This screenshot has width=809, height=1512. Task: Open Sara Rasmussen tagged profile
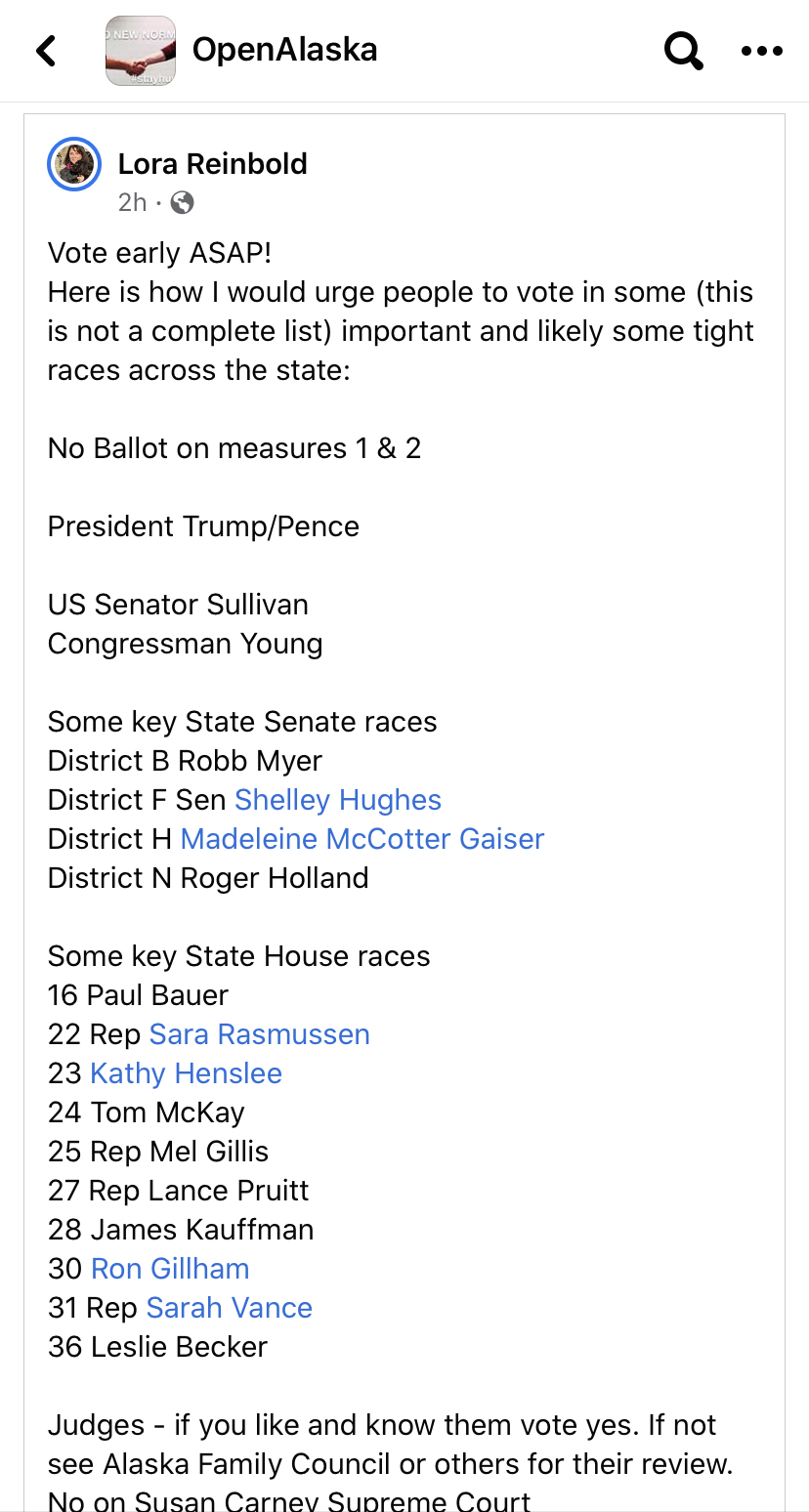click(x=260, y=1034)
